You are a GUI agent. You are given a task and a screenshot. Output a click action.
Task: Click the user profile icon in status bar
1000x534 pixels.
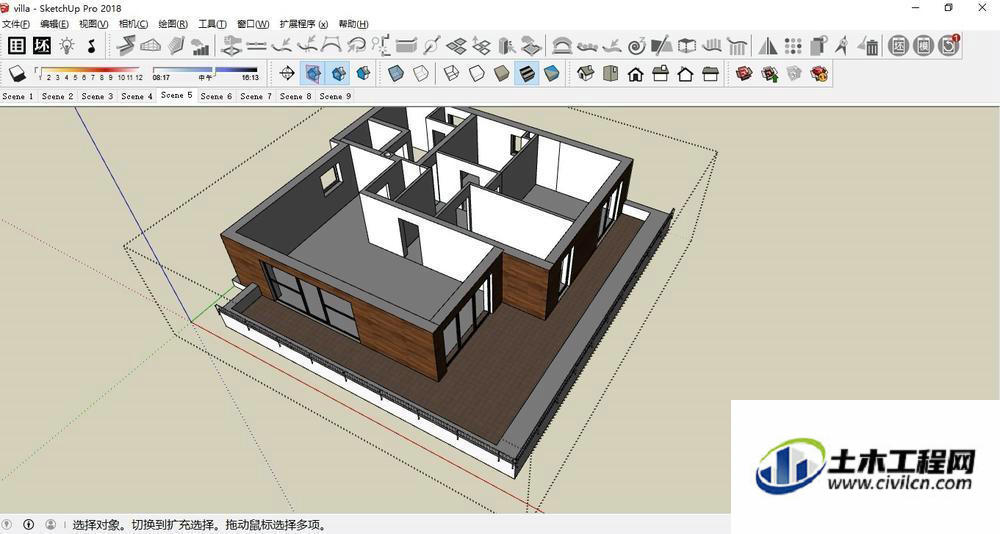point(50,524)
